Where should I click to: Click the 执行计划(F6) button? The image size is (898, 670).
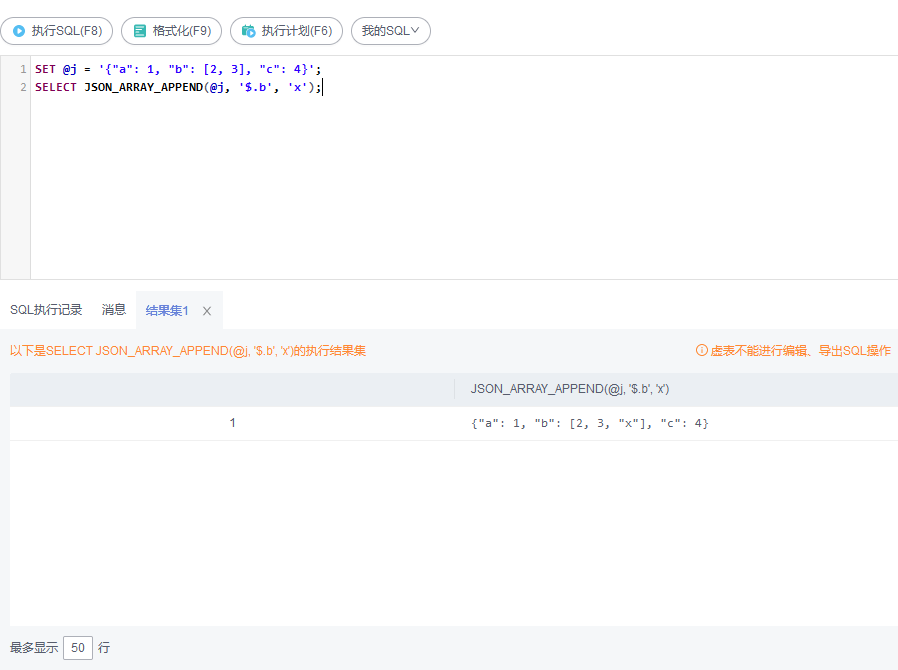pos(286,31)
